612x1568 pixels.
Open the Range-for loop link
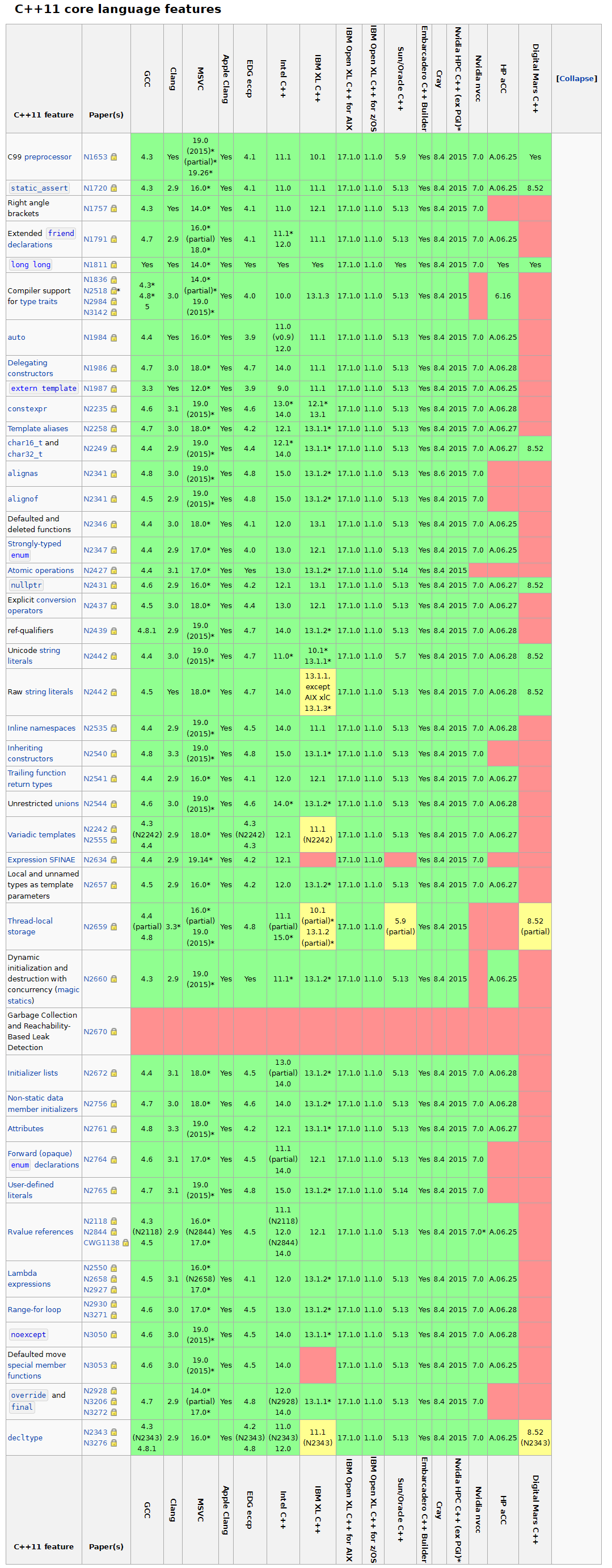coord(34,1309)
